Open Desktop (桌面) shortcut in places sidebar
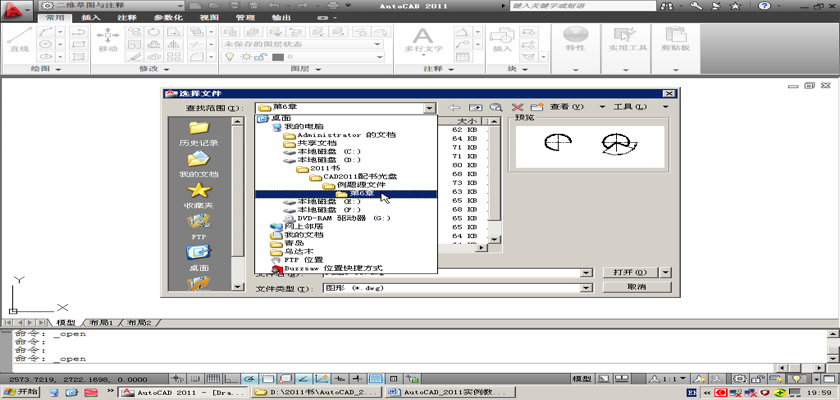This screenshot has width=840, height=400. click(x=199, y=258)
